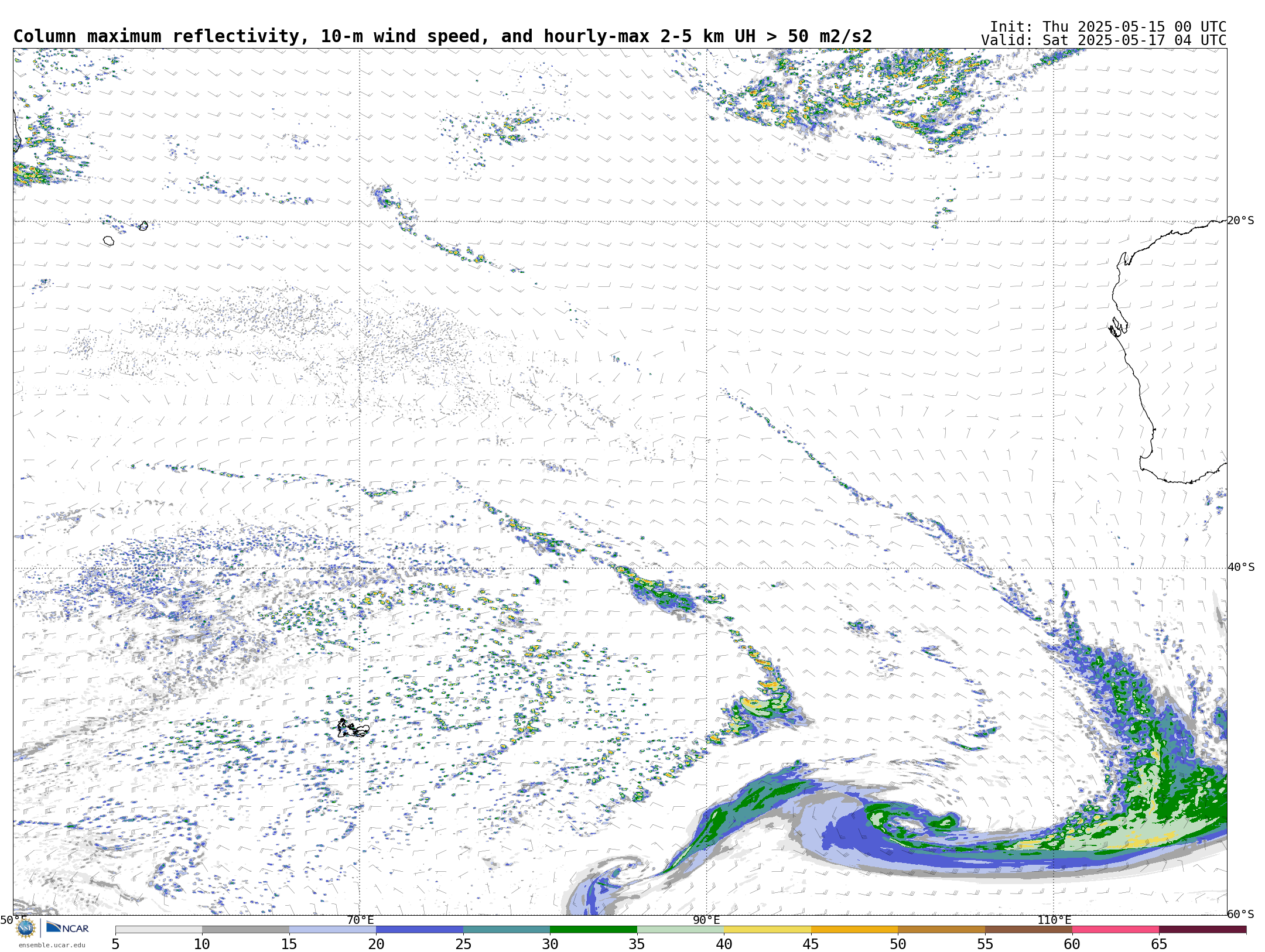
Task: Click the Kerguelen Islands outline on the map
Action: pyautogui.click(x=353, y=728)
